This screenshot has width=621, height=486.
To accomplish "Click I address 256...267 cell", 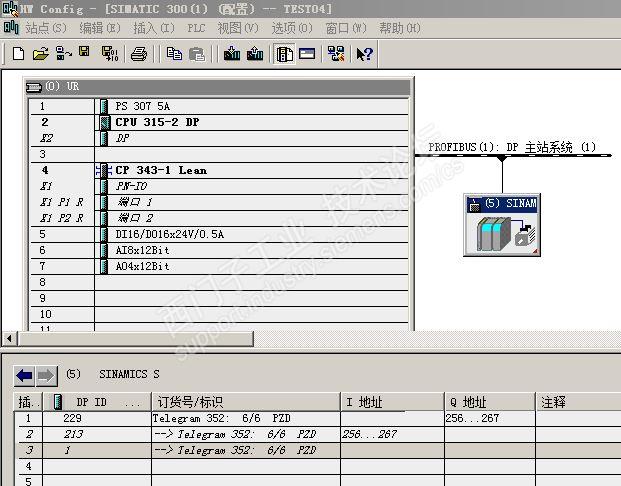I will (392, 435).
